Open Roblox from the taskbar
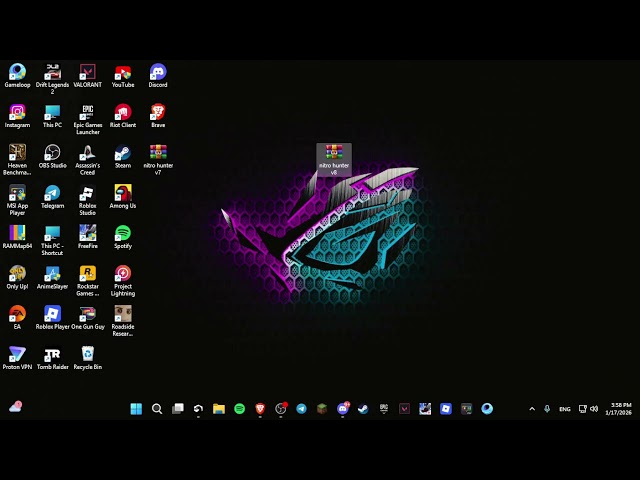The height and width of the screenshot is (480, 640). point(446,409)
